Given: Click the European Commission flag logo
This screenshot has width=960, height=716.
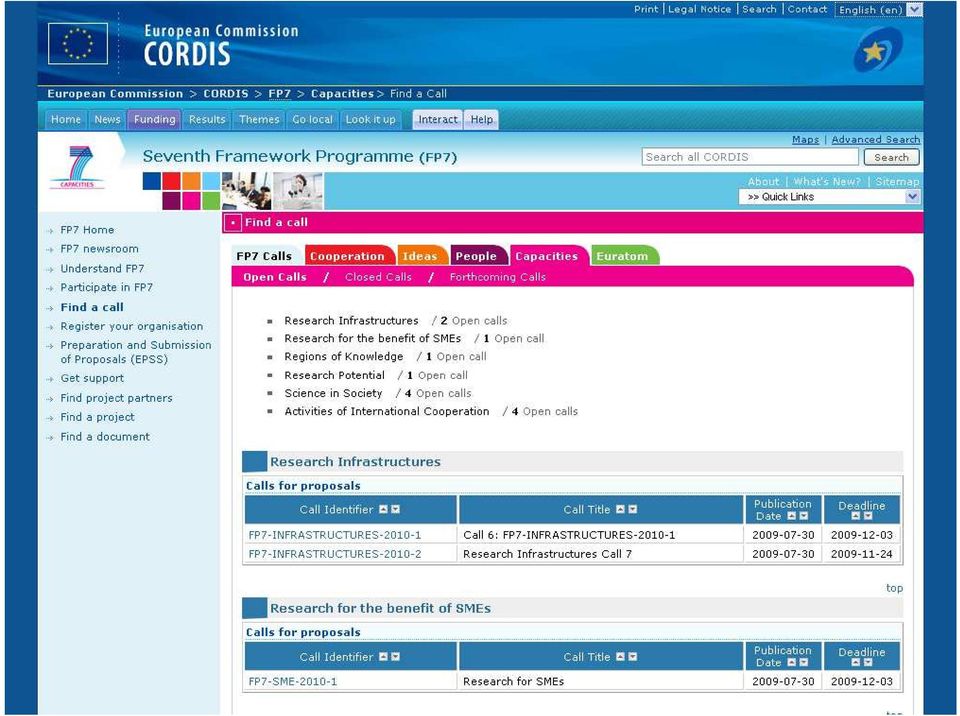Looking at the screenshot, I should click(78, 43).
